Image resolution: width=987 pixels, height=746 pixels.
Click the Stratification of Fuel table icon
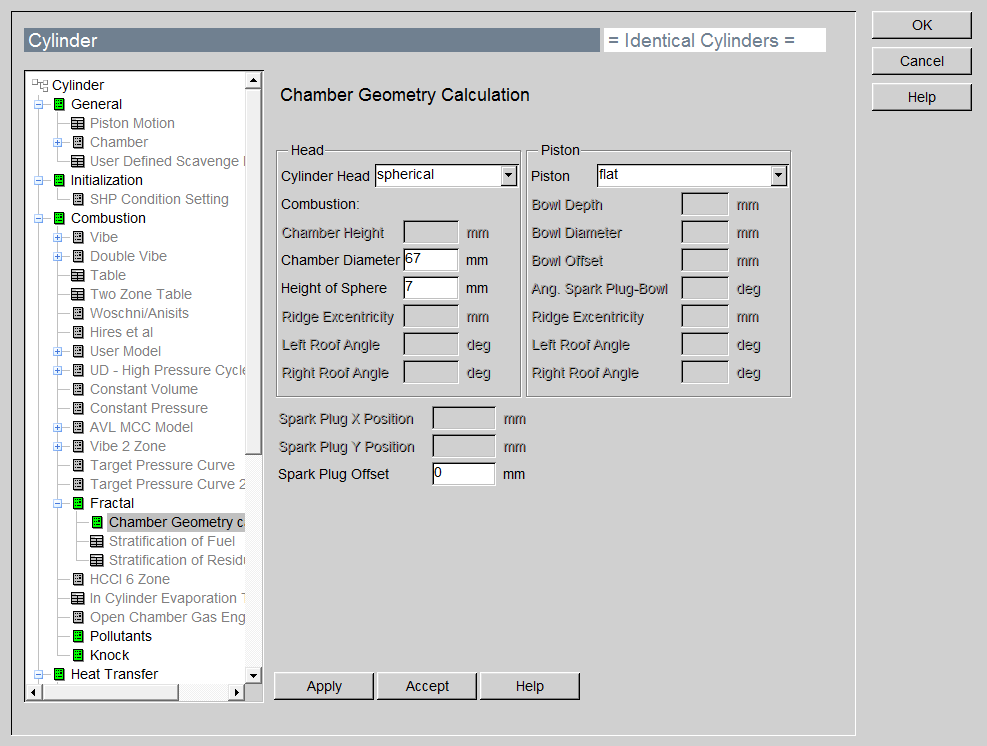96,541
